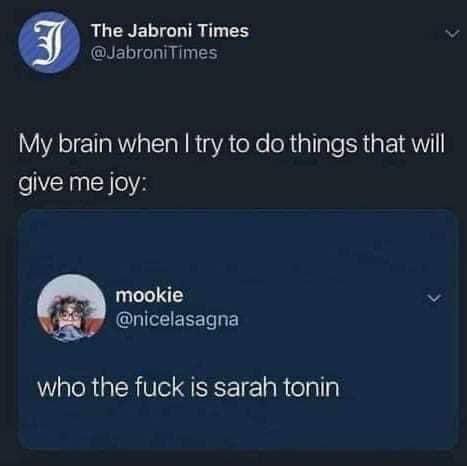
Task: Open the mookie profile picture
Action: [72, 309]
